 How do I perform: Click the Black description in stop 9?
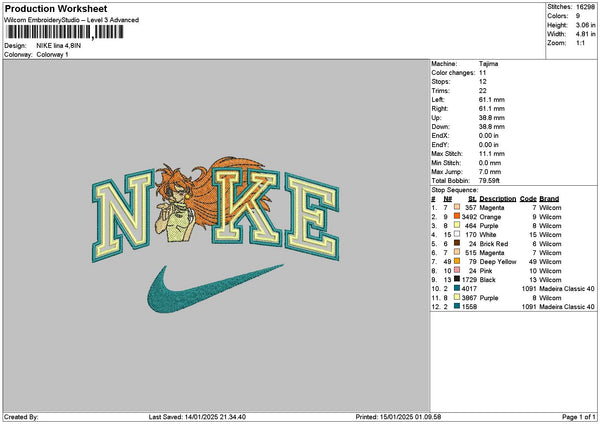pyautogui.click(x=488, y=280)
